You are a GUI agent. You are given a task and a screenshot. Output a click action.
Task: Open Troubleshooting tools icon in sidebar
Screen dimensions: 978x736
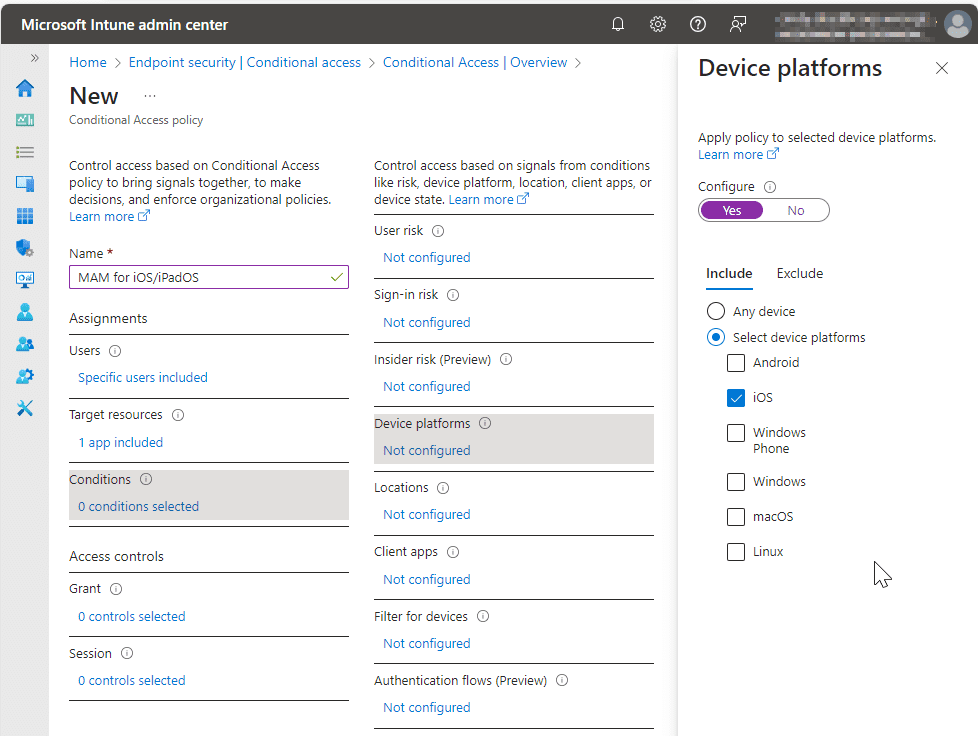point(25,408)
